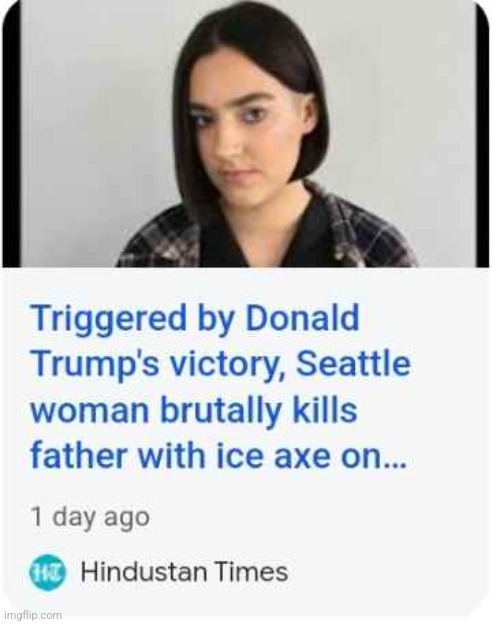Click the word 'Times' beside the logo
The image size is (500, 624).
coord(252,572)
